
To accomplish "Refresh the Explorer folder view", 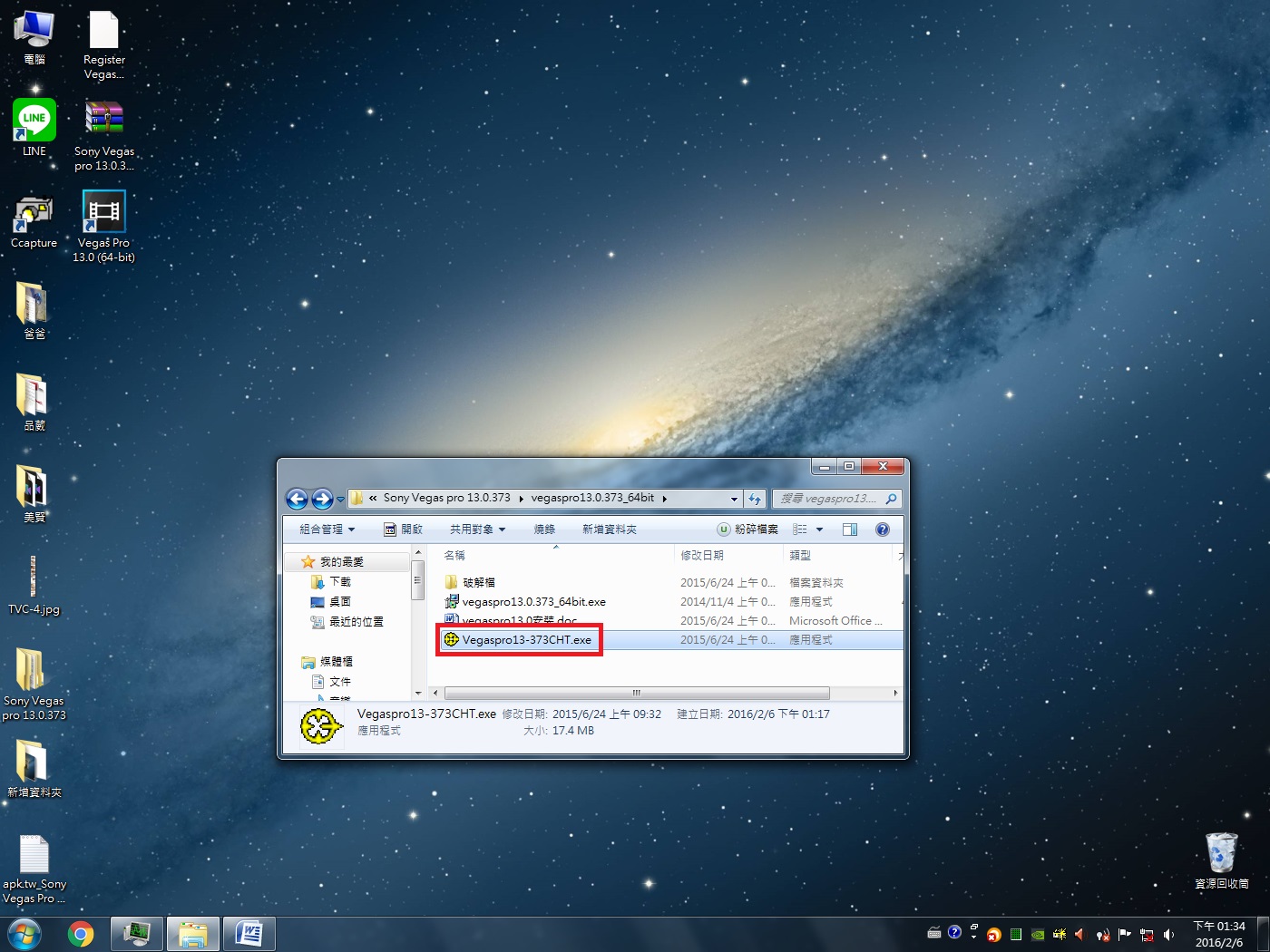I will click(x=755, y=499).
